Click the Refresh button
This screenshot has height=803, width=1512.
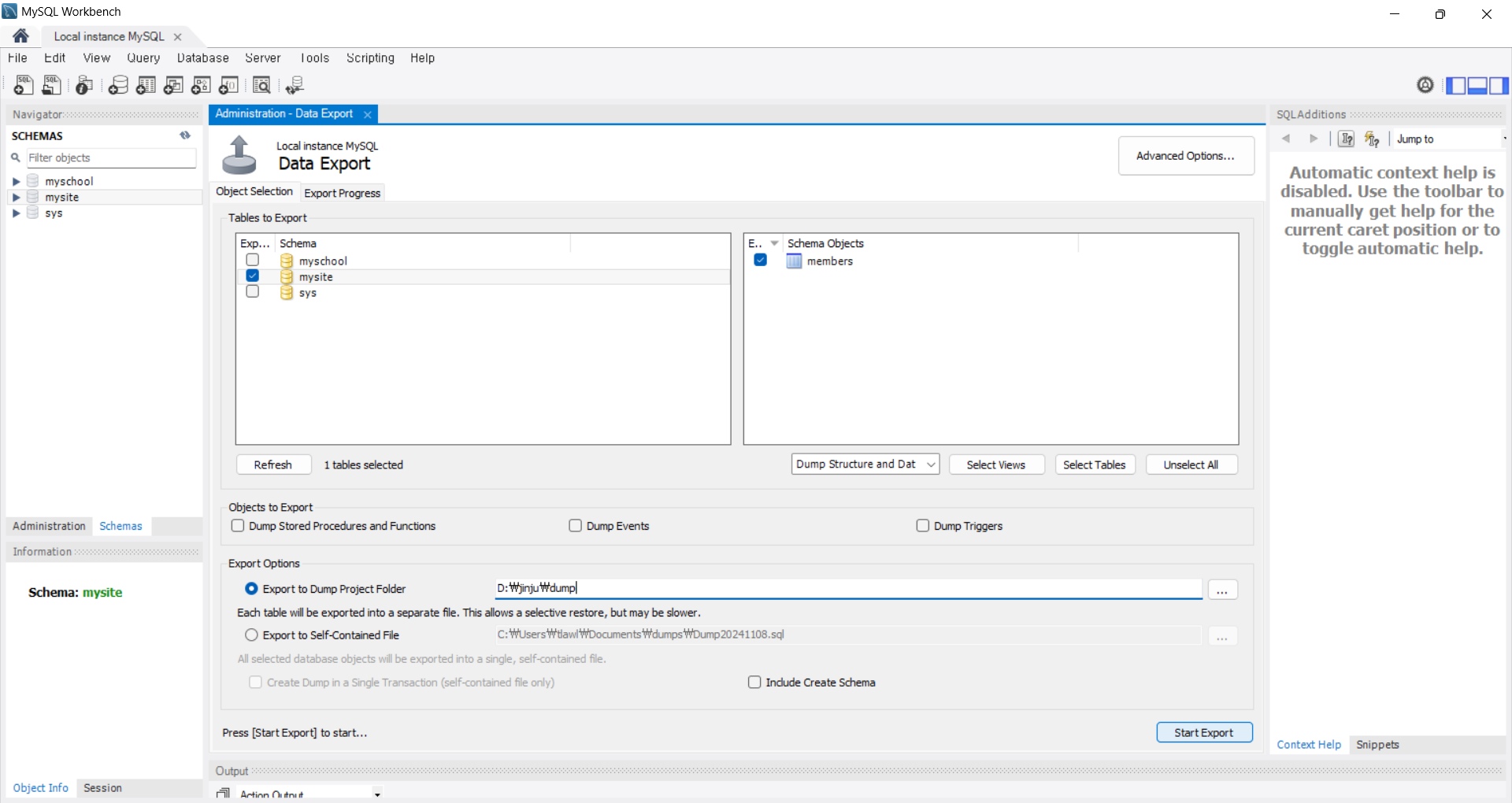pos(273,464)
